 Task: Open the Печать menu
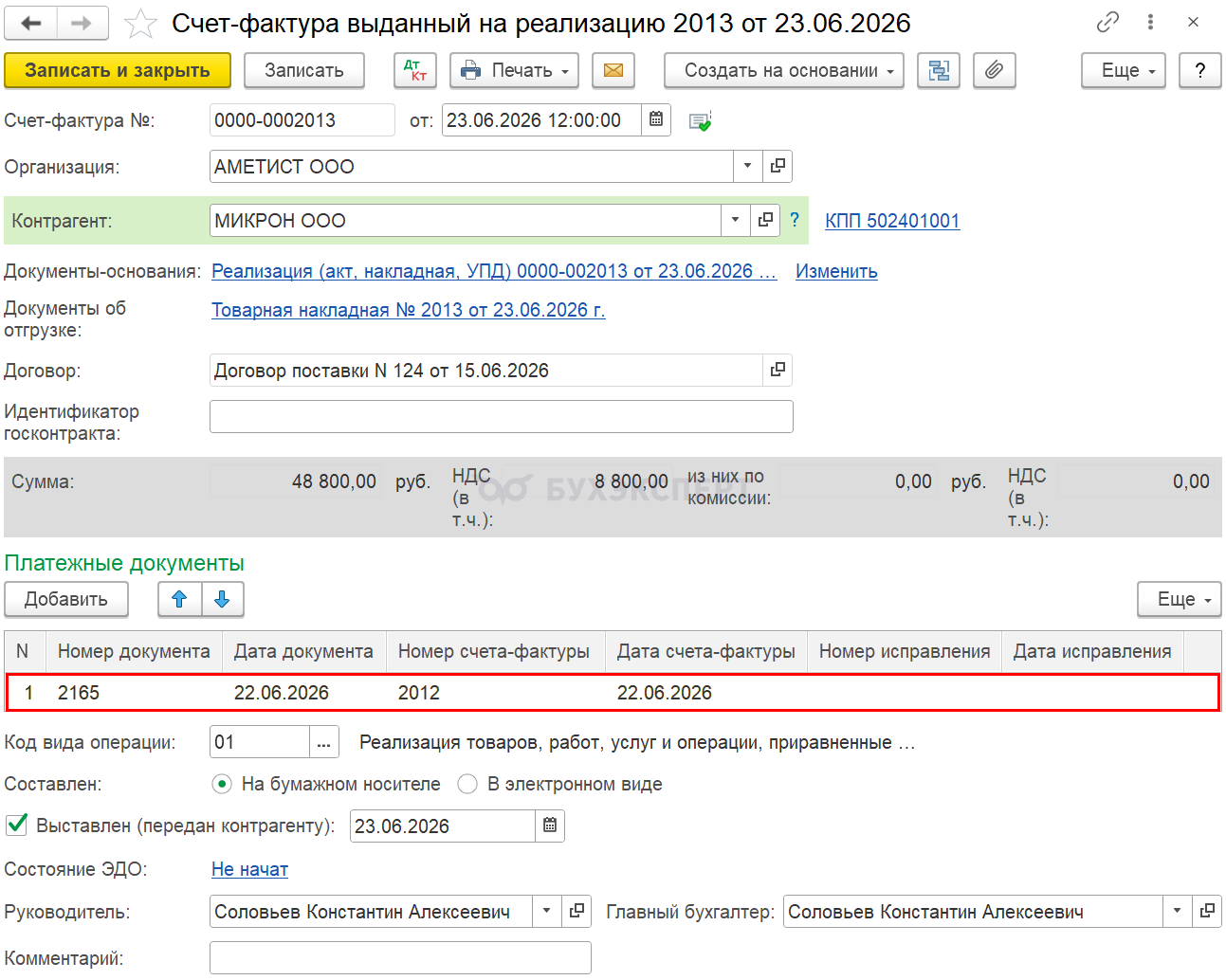[x=514, y=70]
